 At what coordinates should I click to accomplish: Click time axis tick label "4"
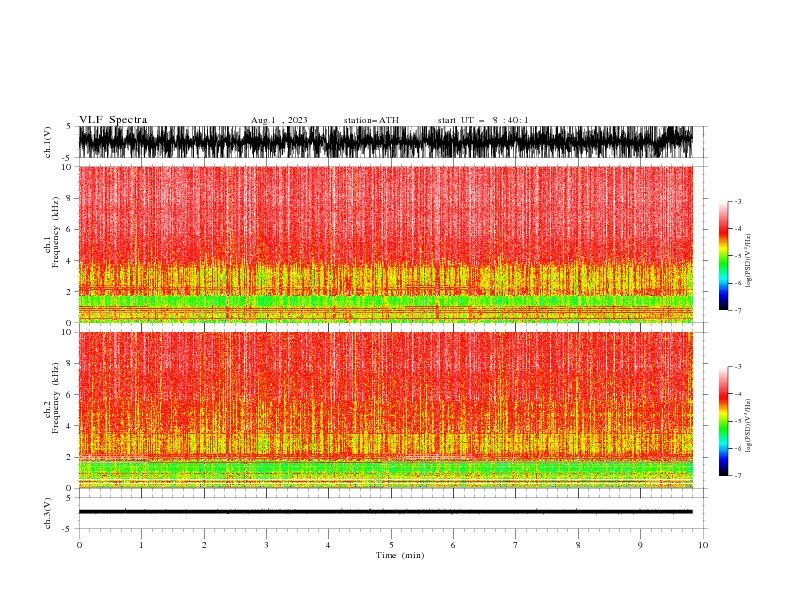tap(329, 545)
